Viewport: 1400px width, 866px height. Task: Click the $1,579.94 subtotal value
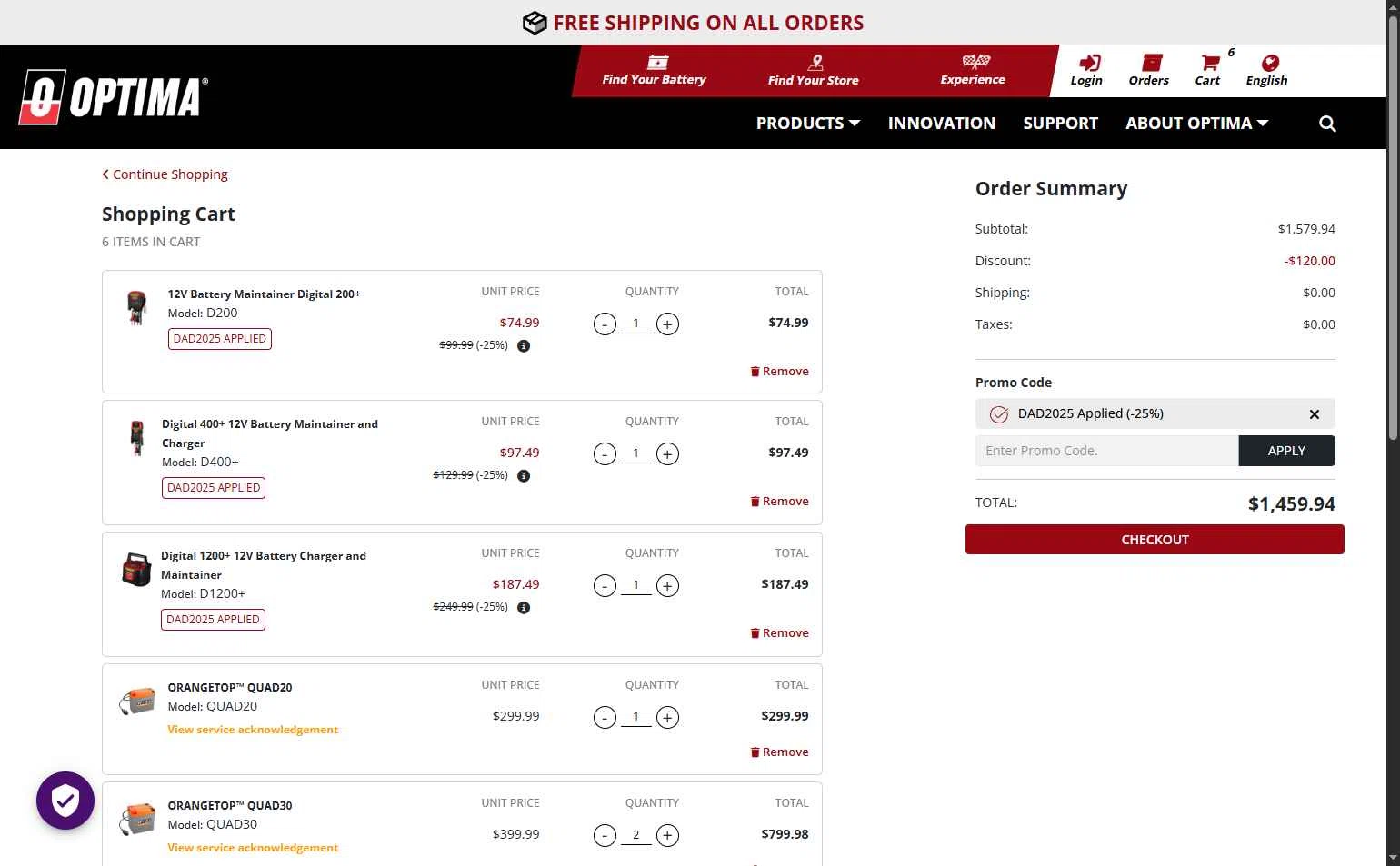tap(1306, 229)
